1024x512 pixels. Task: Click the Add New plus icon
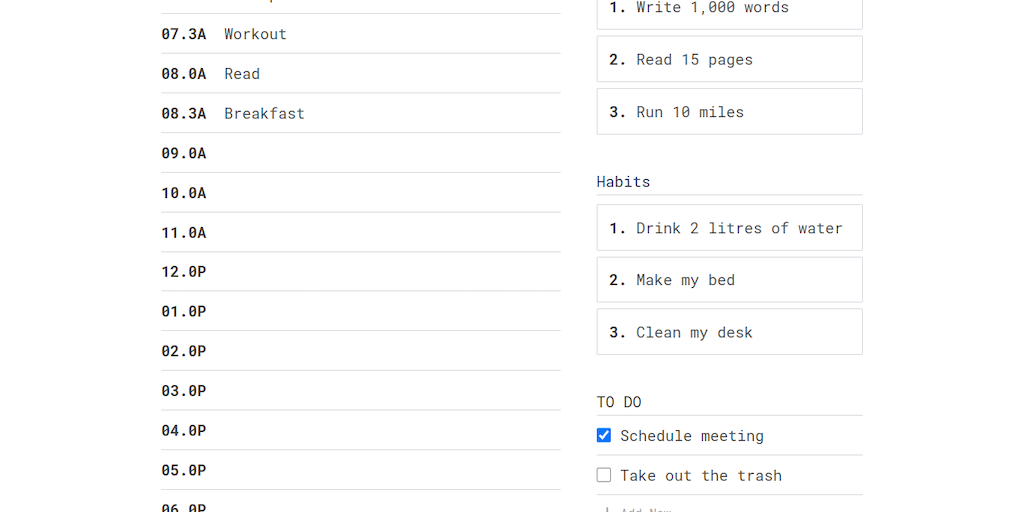pyautogui.click(x=604, y=509)
